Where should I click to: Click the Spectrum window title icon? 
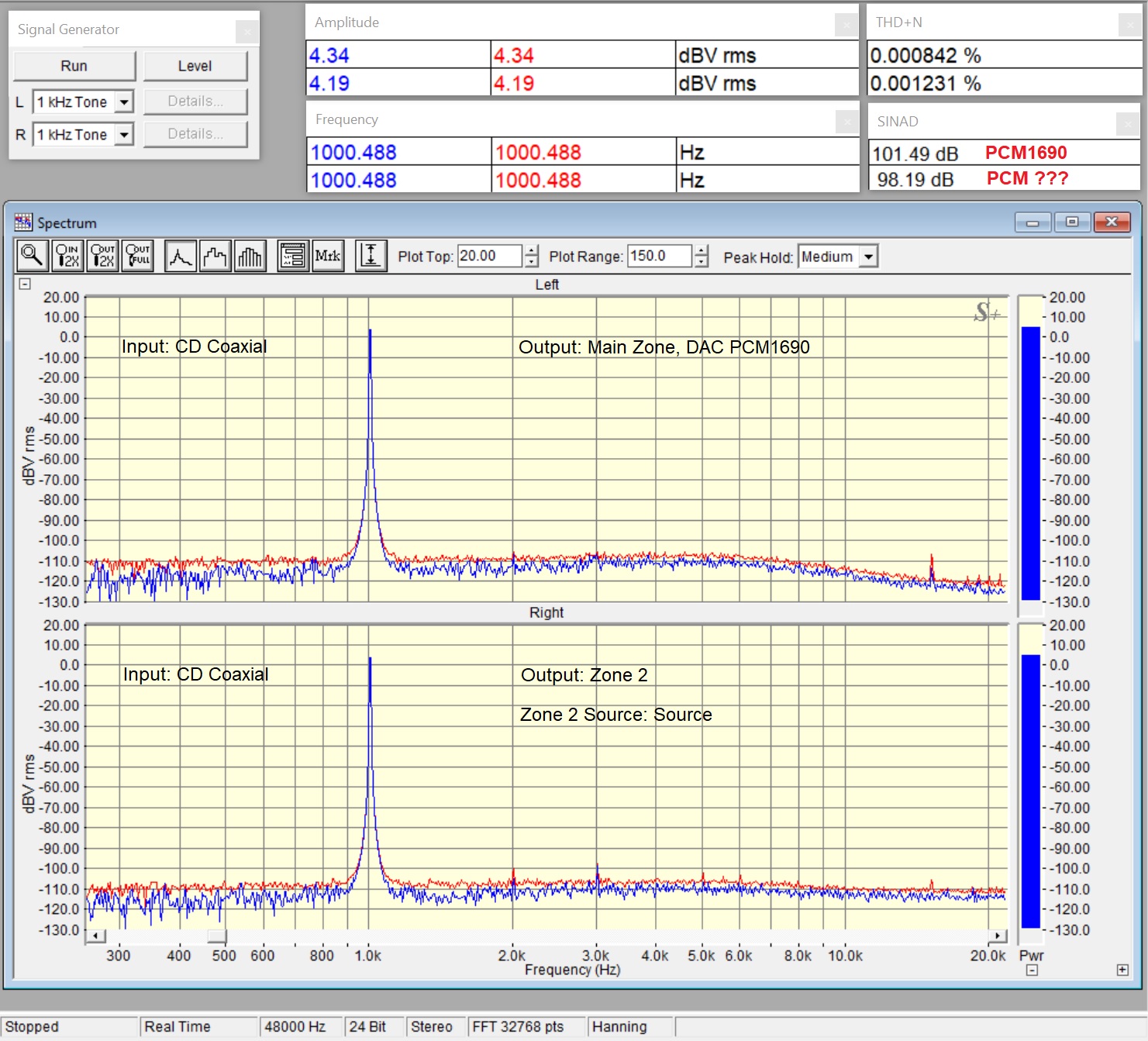click(23, 222)
